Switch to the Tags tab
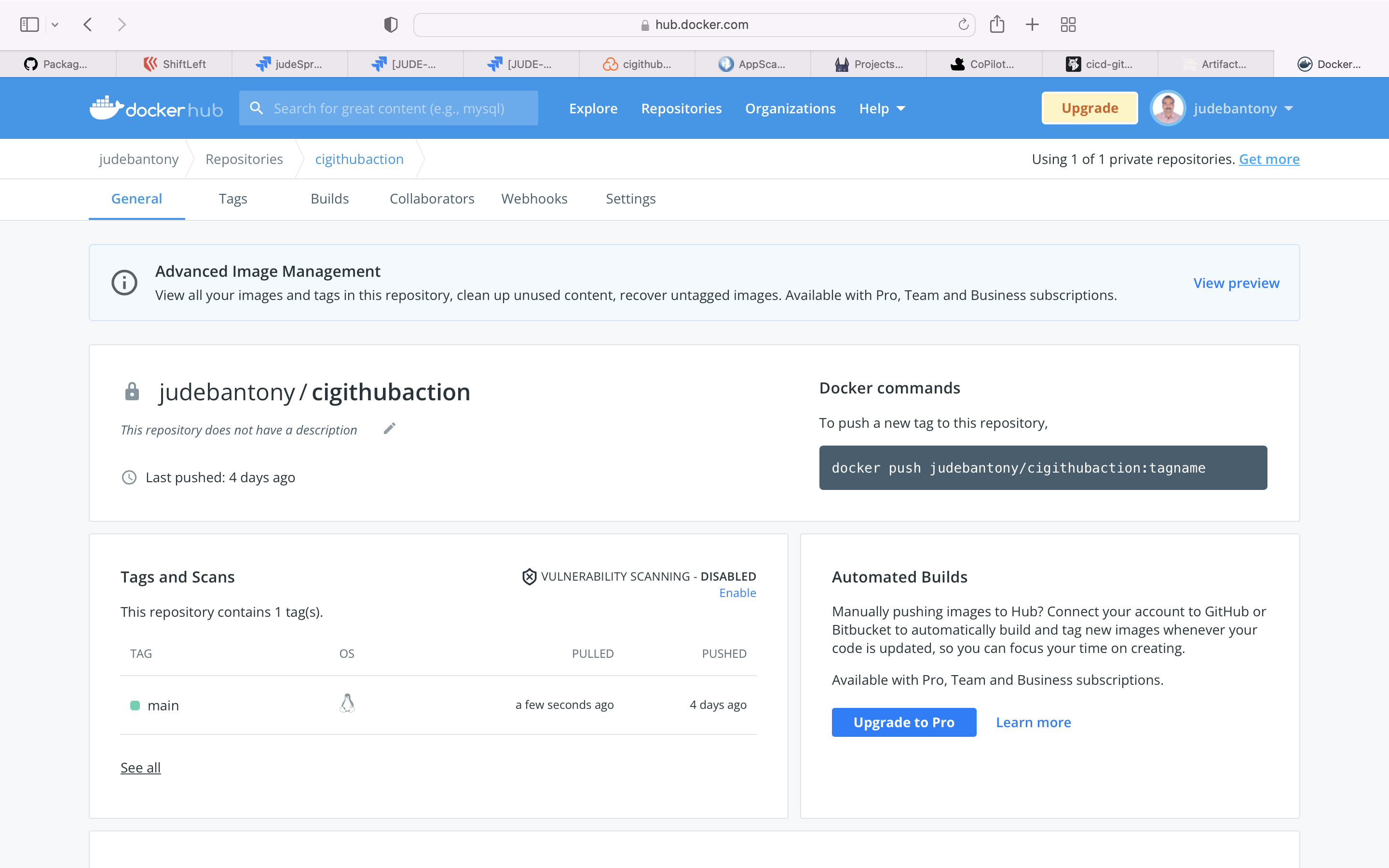The height and width of the screenshot is (868, 1389). click(232, 199)
